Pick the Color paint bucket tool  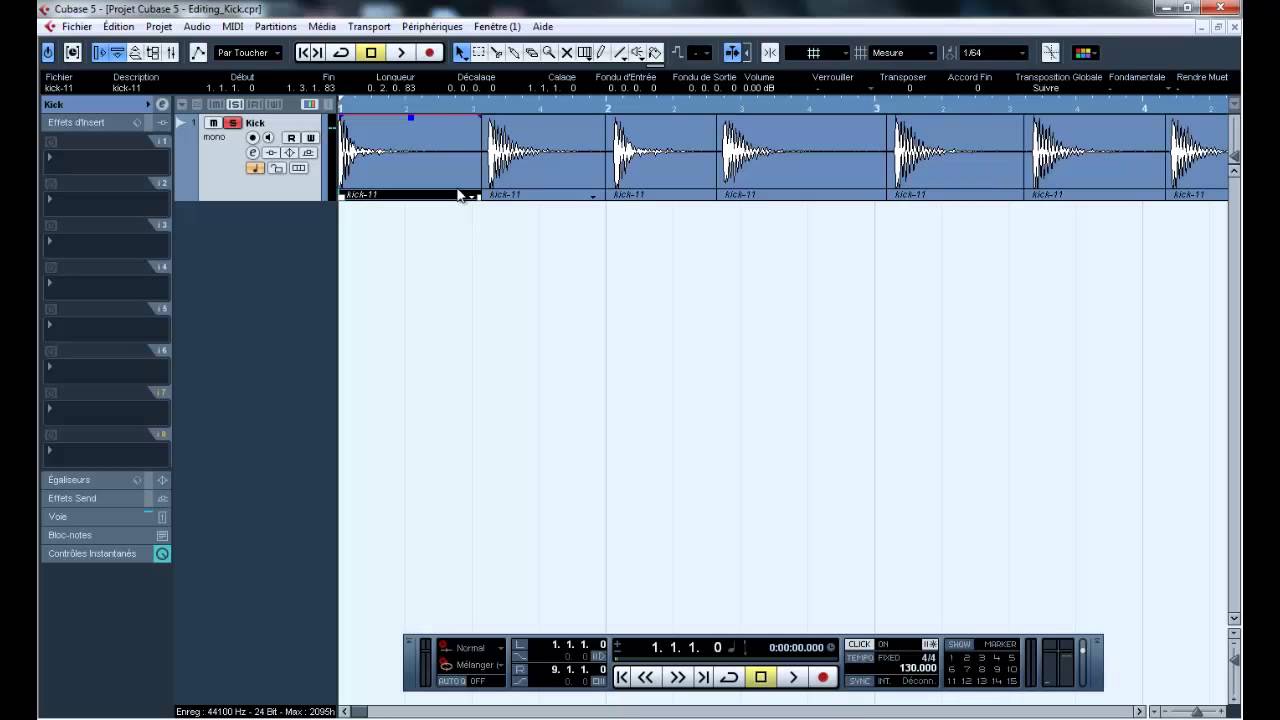pyautogui.click(x=655, y=53)
